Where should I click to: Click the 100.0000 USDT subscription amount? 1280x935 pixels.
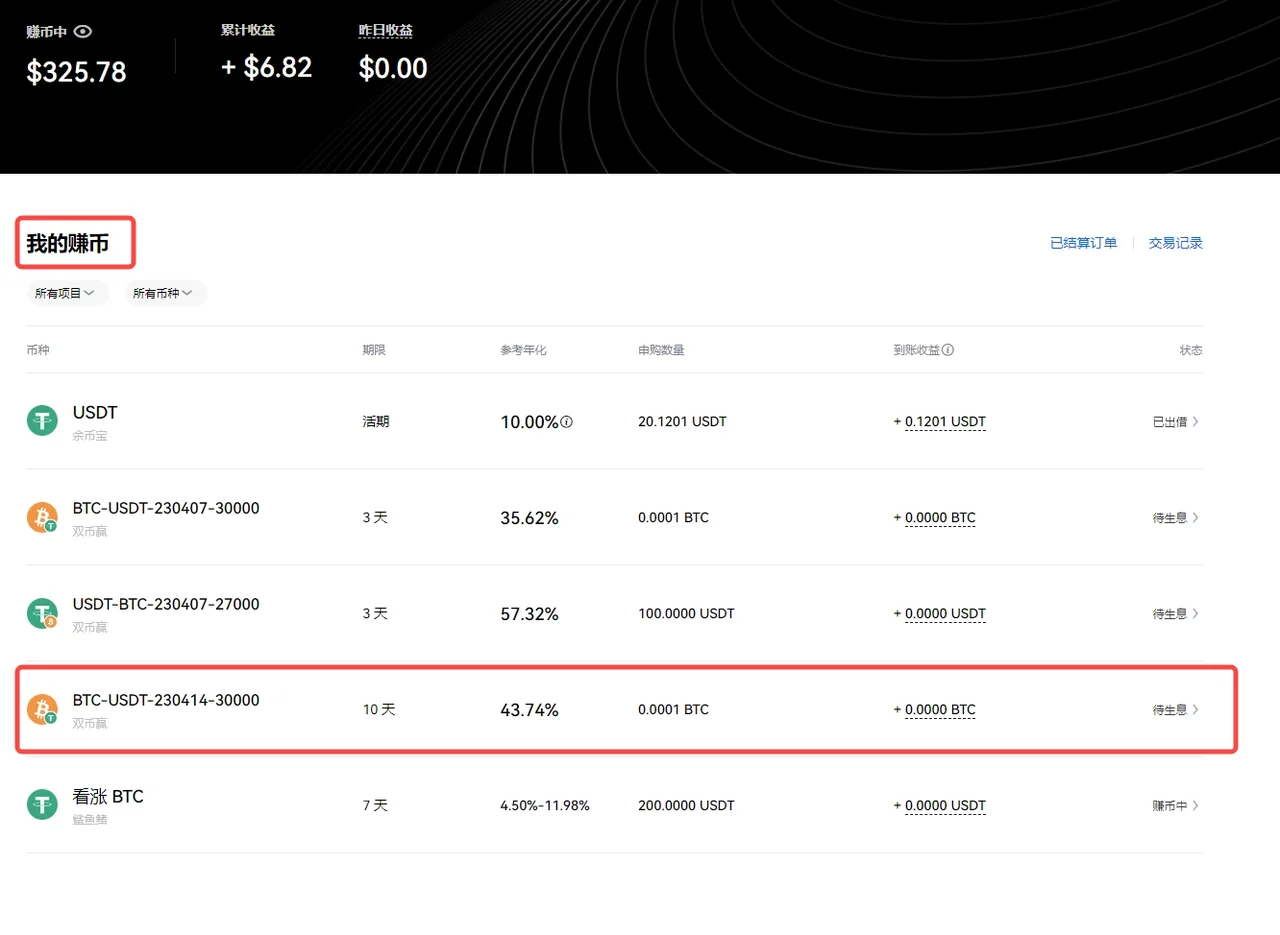[686, 614]
